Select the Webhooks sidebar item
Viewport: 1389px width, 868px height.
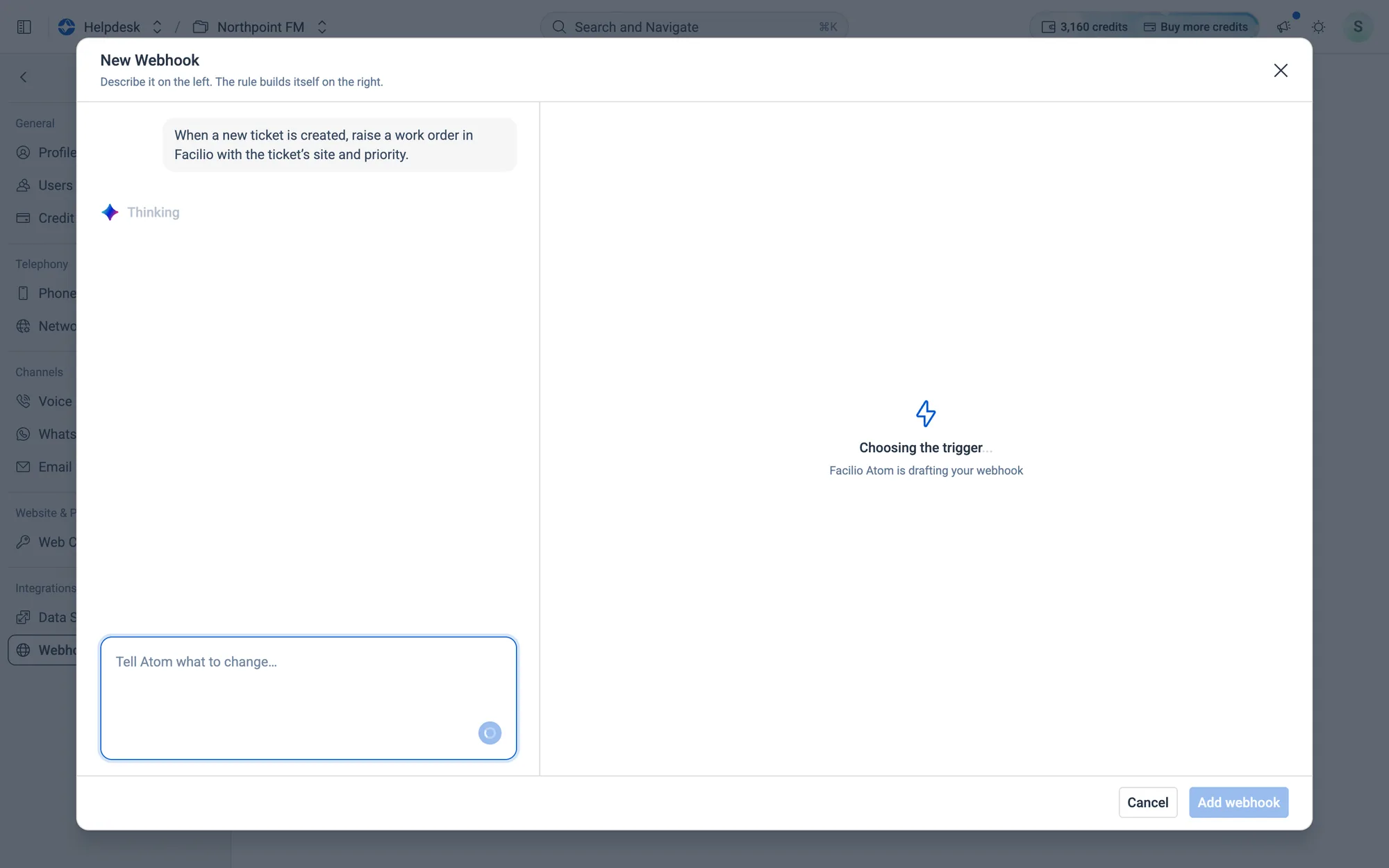click(x=43, y=650)
